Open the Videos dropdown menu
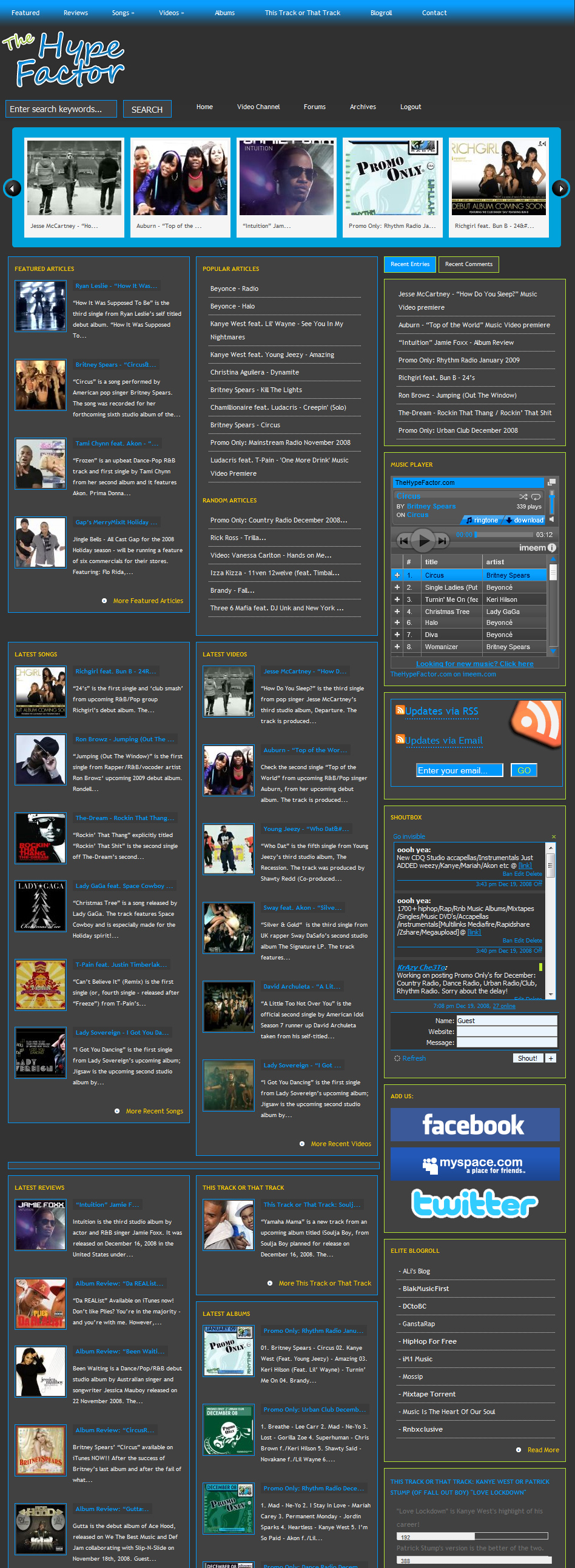575x1568 pixels. (x=171, y=13)
